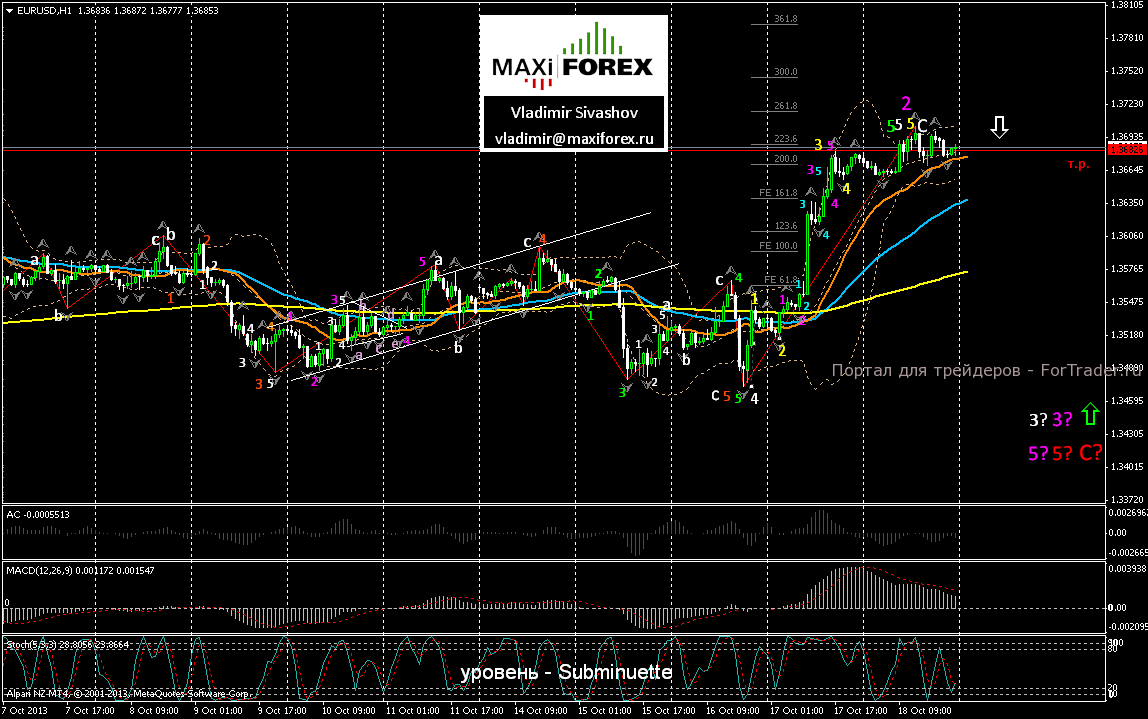Click the FE 100.0 expansion label
Screen dimensions: 1148x719
pos(778,246)
